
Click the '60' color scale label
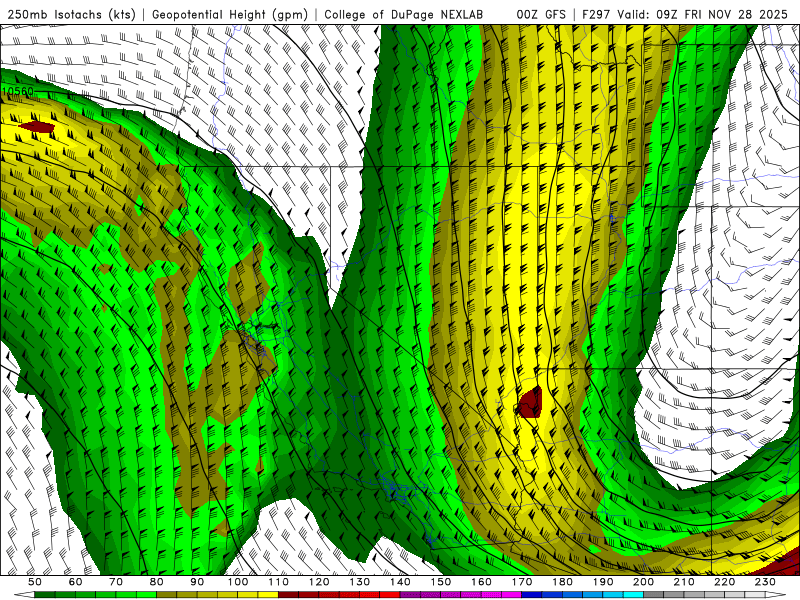pos(76,582)
